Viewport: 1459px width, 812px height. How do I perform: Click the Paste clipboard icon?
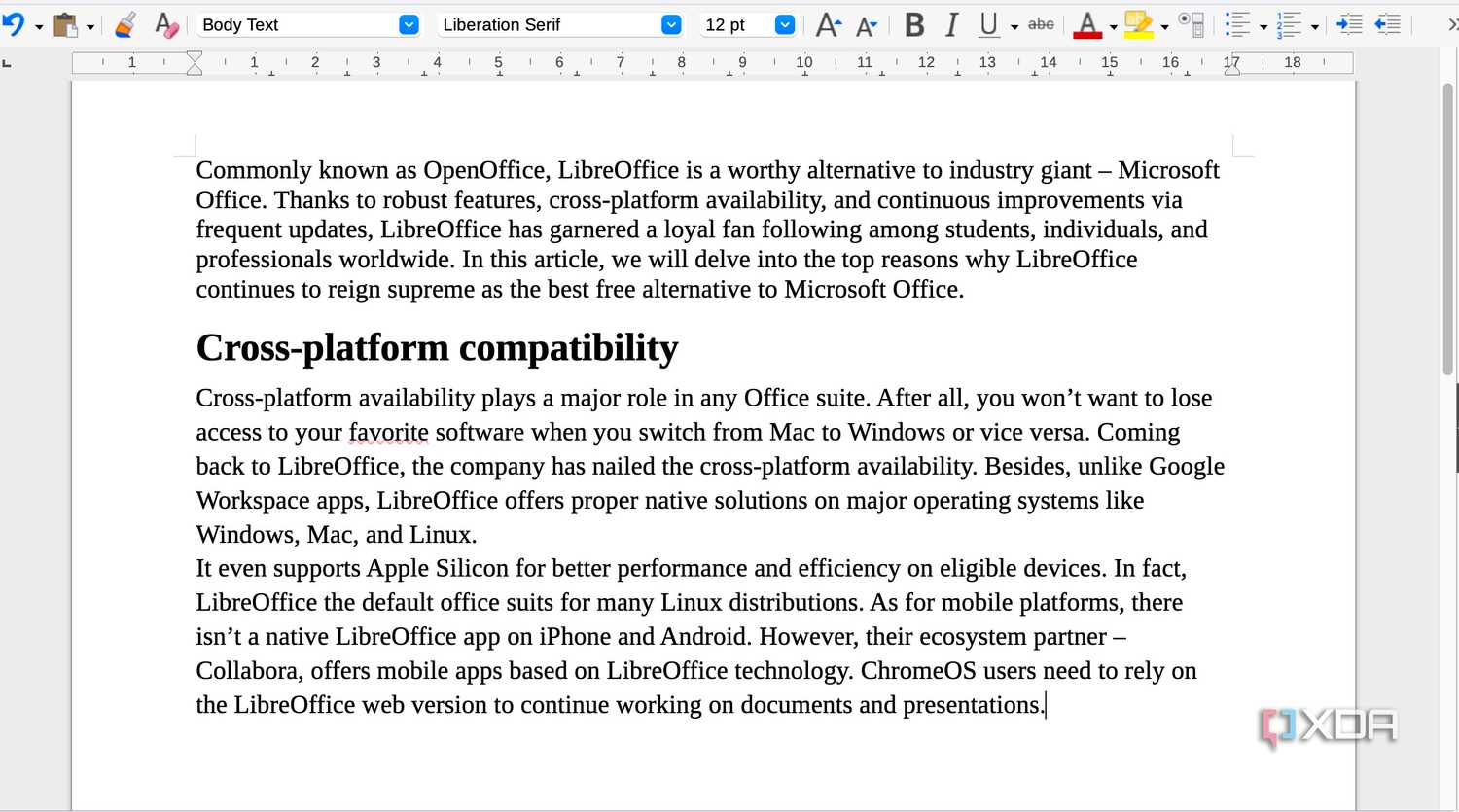pos(65,25)
